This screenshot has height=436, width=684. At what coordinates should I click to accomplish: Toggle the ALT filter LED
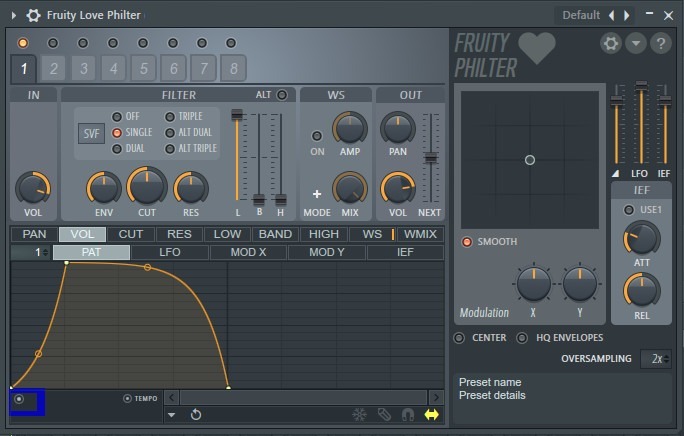pos(282,95)
